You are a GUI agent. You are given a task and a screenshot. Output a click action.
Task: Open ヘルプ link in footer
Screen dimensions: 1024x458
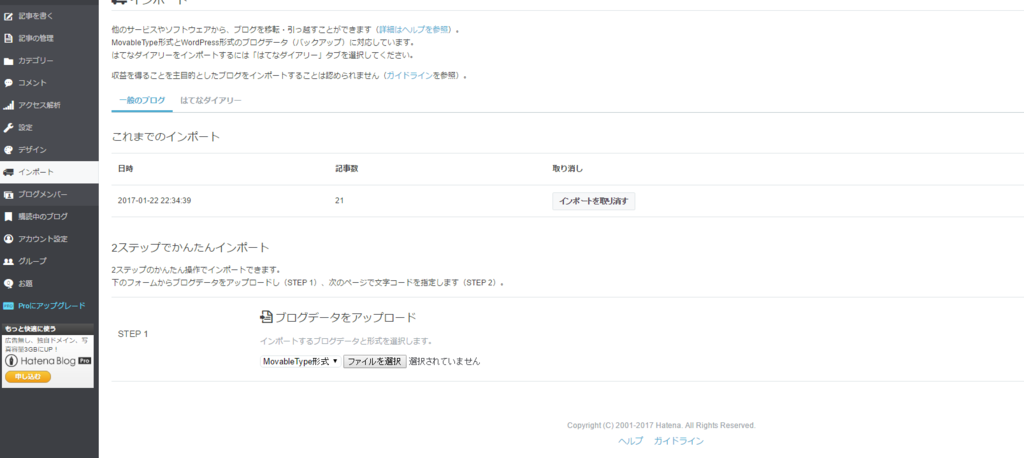click(x=631, y=441)
